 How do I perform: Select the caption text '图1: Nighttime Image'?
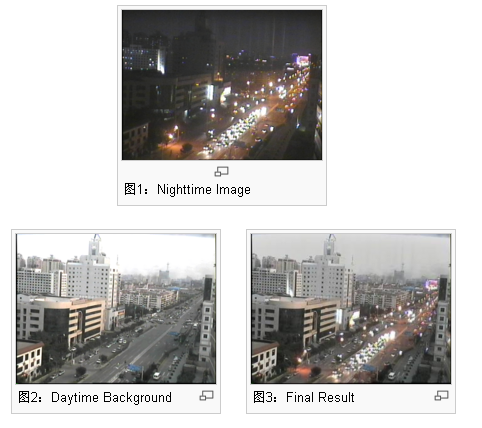[x=187, y=190]
